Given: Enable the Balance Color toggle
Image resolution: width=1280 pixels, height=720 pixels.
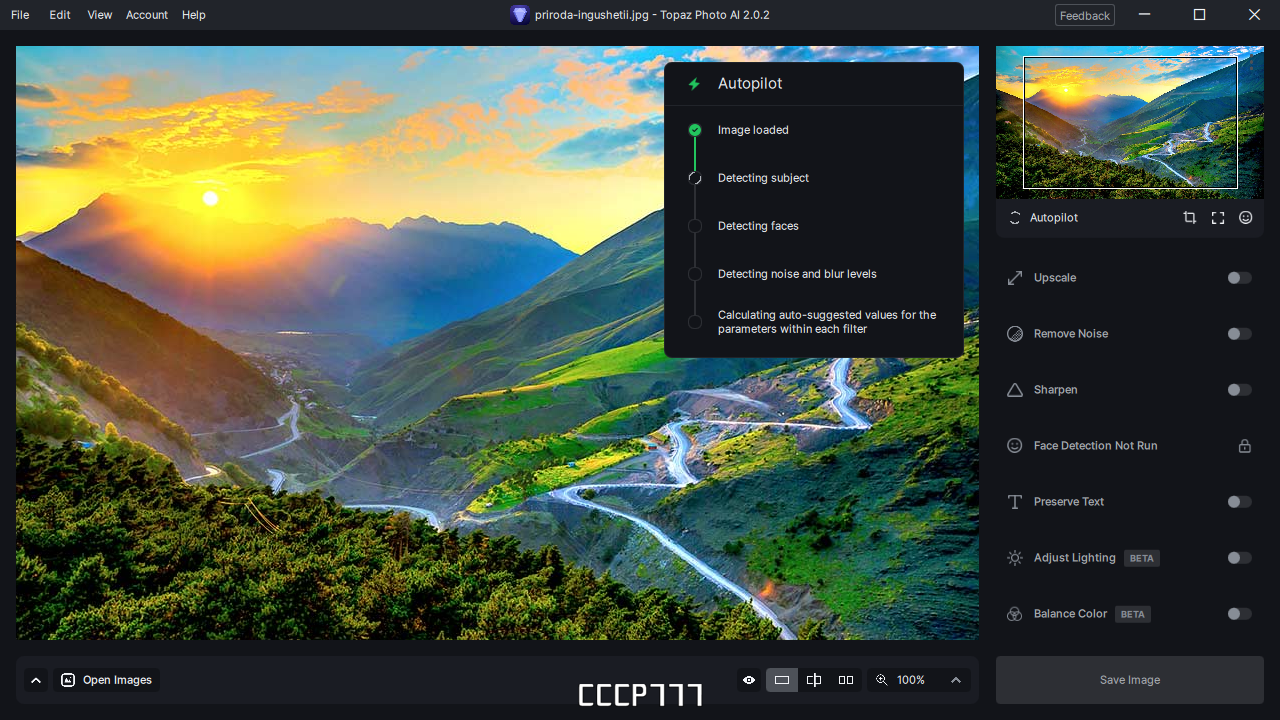Looking at the screenshot, I should tap(1239, 613).
